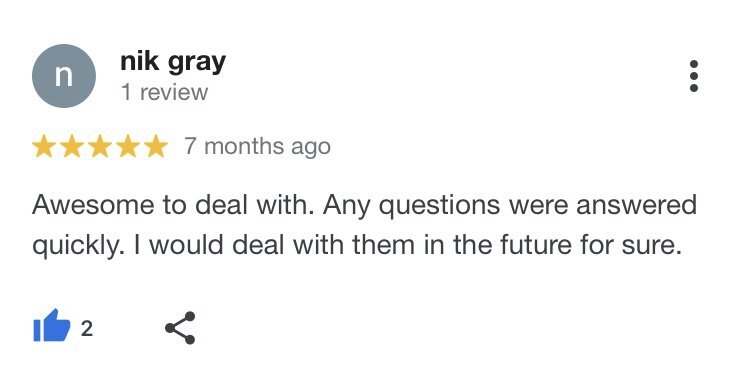Like the review with the thumbs-up icon

[52, 326]
